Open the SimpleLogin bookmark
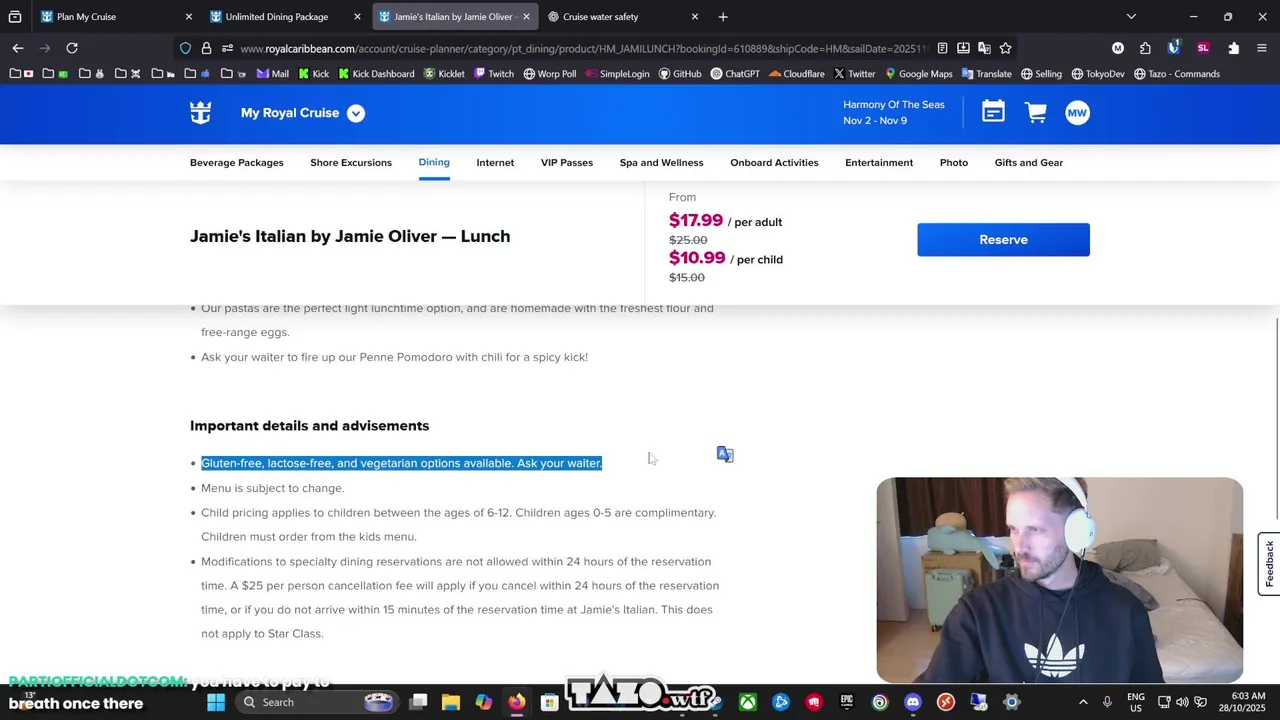Image resolution: width=1280 pixels, height=720 pixels. tap(617, 74)
